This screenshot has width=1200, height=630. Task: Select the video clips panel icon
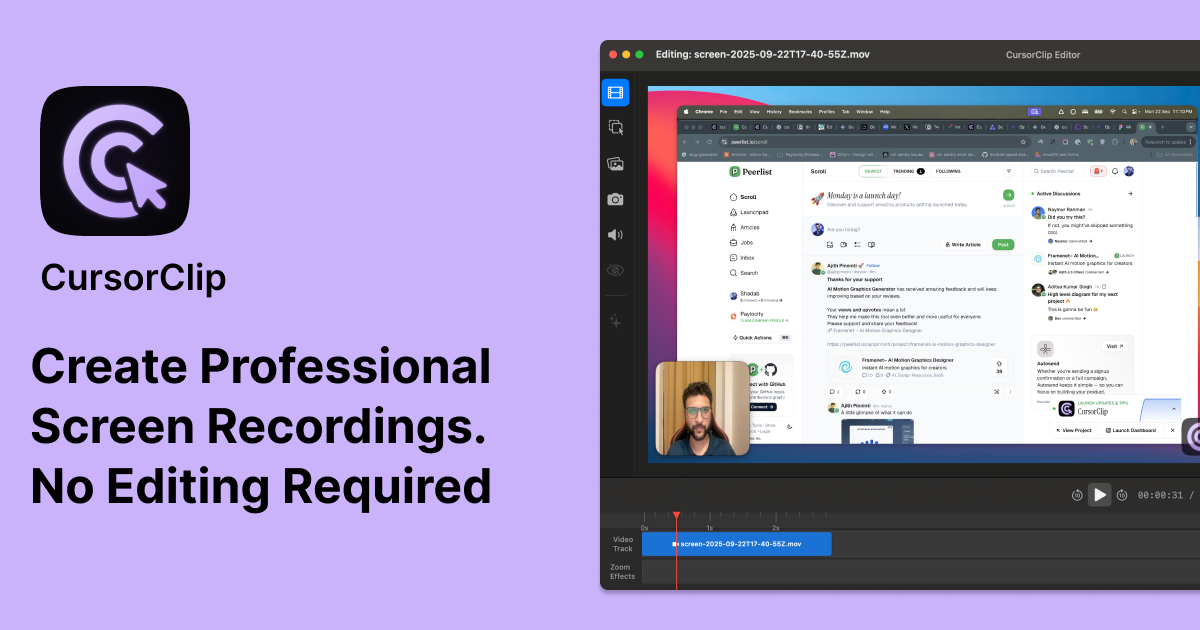pyautogui.click(x=615, y=92)
